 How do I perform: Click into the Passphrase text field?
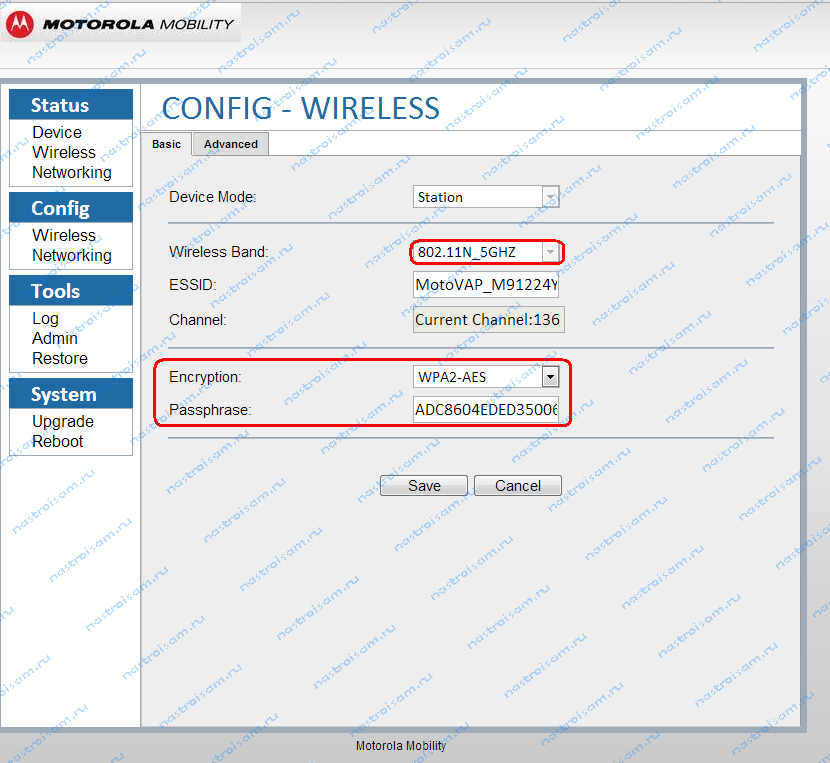[x=486, y=410]
